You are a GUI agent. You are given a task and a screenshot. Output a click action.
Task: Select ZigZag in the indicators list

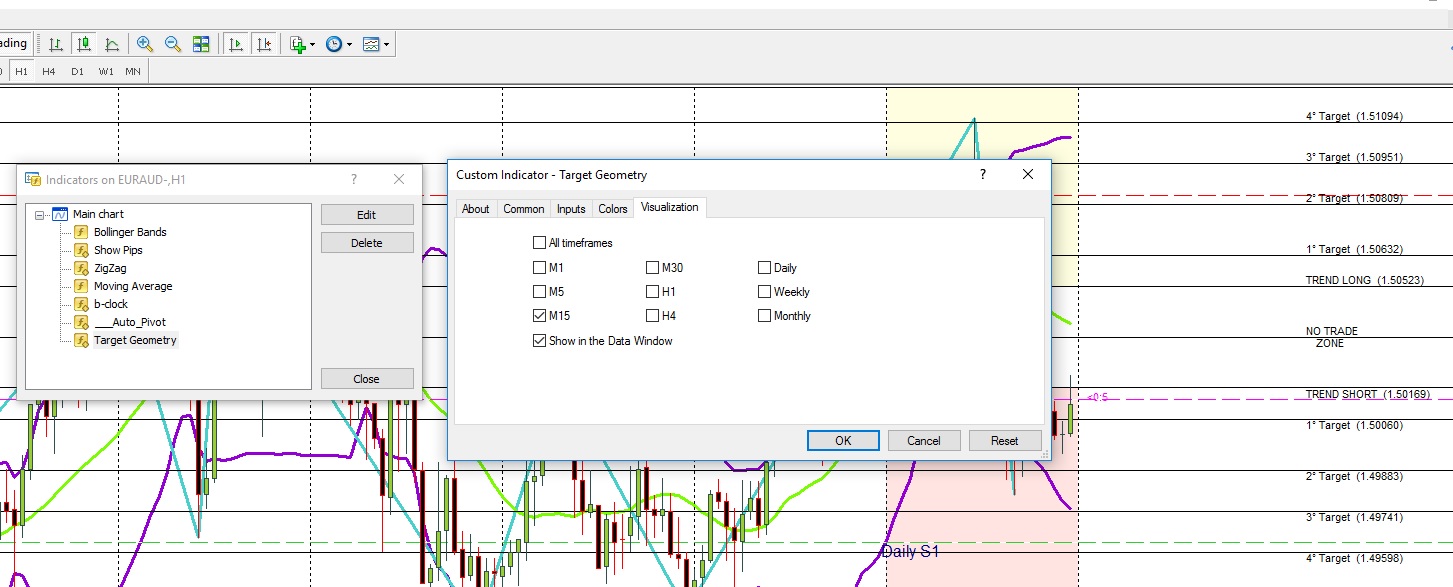click(x=110, y=268)
